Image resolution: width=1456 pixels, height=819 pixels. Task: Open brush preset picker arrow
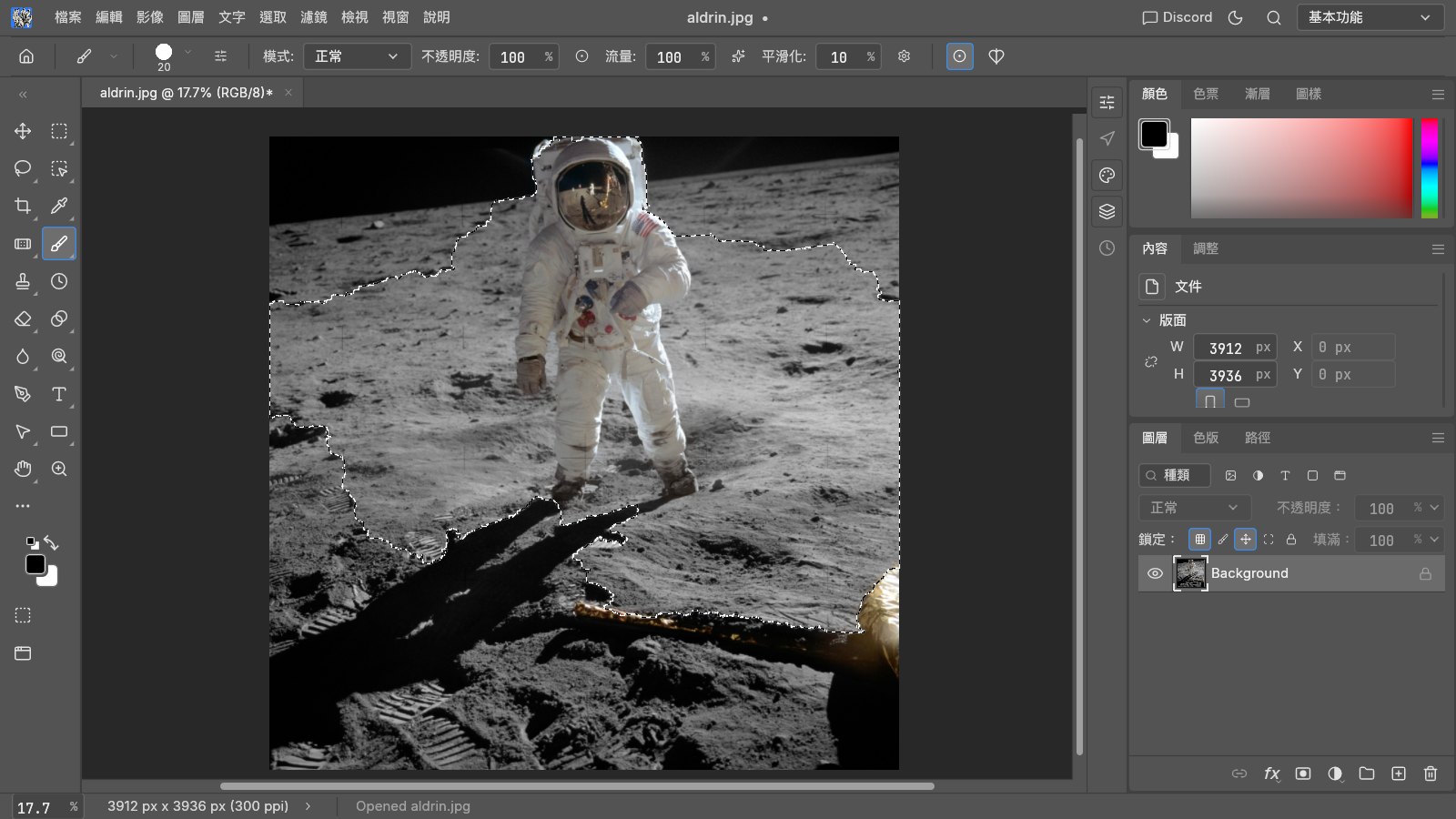coord(188,53)
